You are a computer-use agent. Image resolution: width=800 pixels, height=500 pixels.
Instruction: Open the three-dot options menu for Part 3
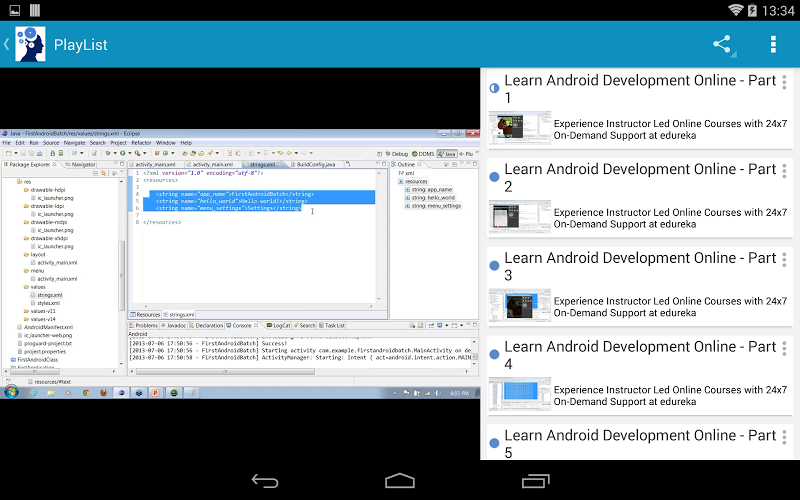click(x=784, y=259)
